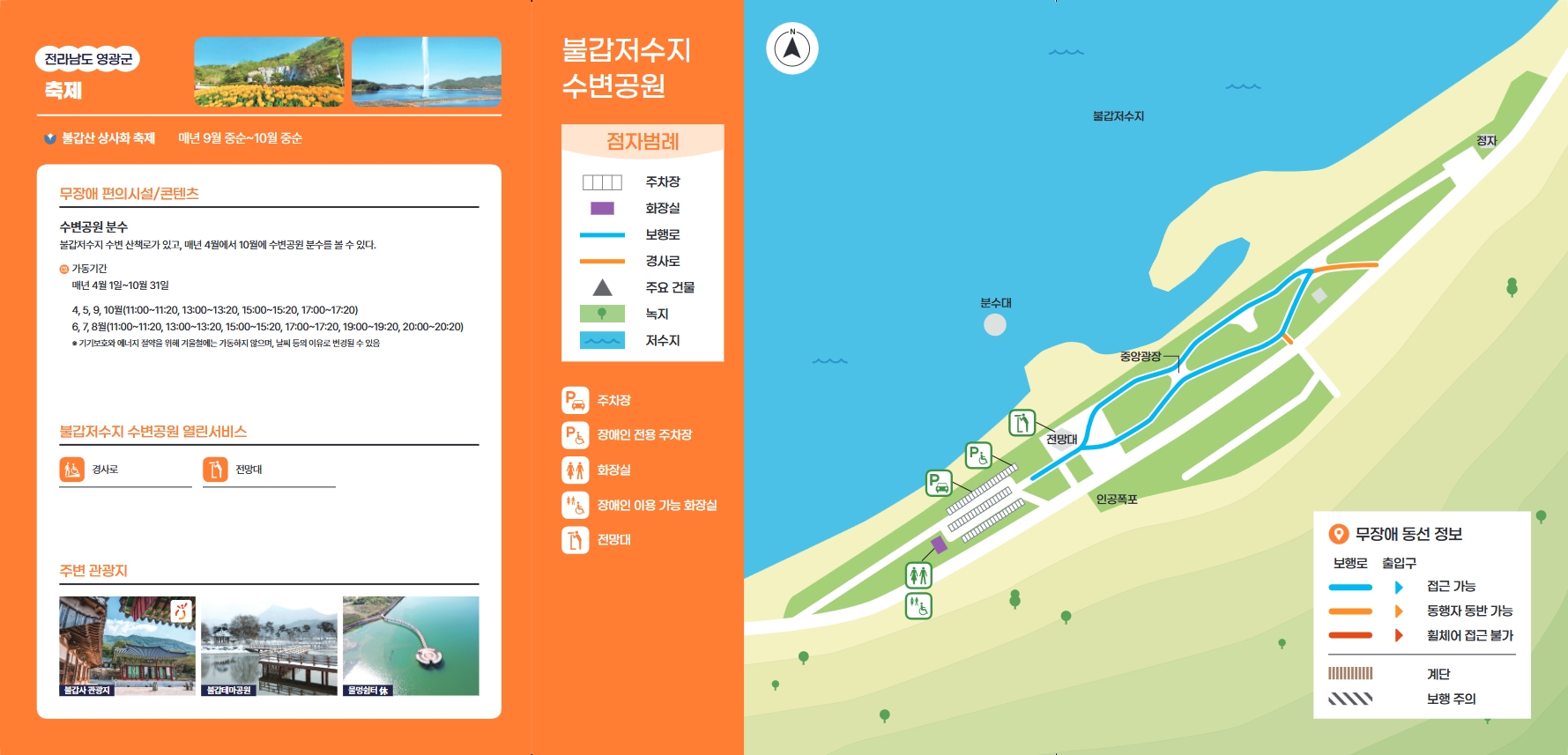This screenshot has height=755, width=1568.
Task: Click the purple restroom building on the map
Action: click(940, 545)
